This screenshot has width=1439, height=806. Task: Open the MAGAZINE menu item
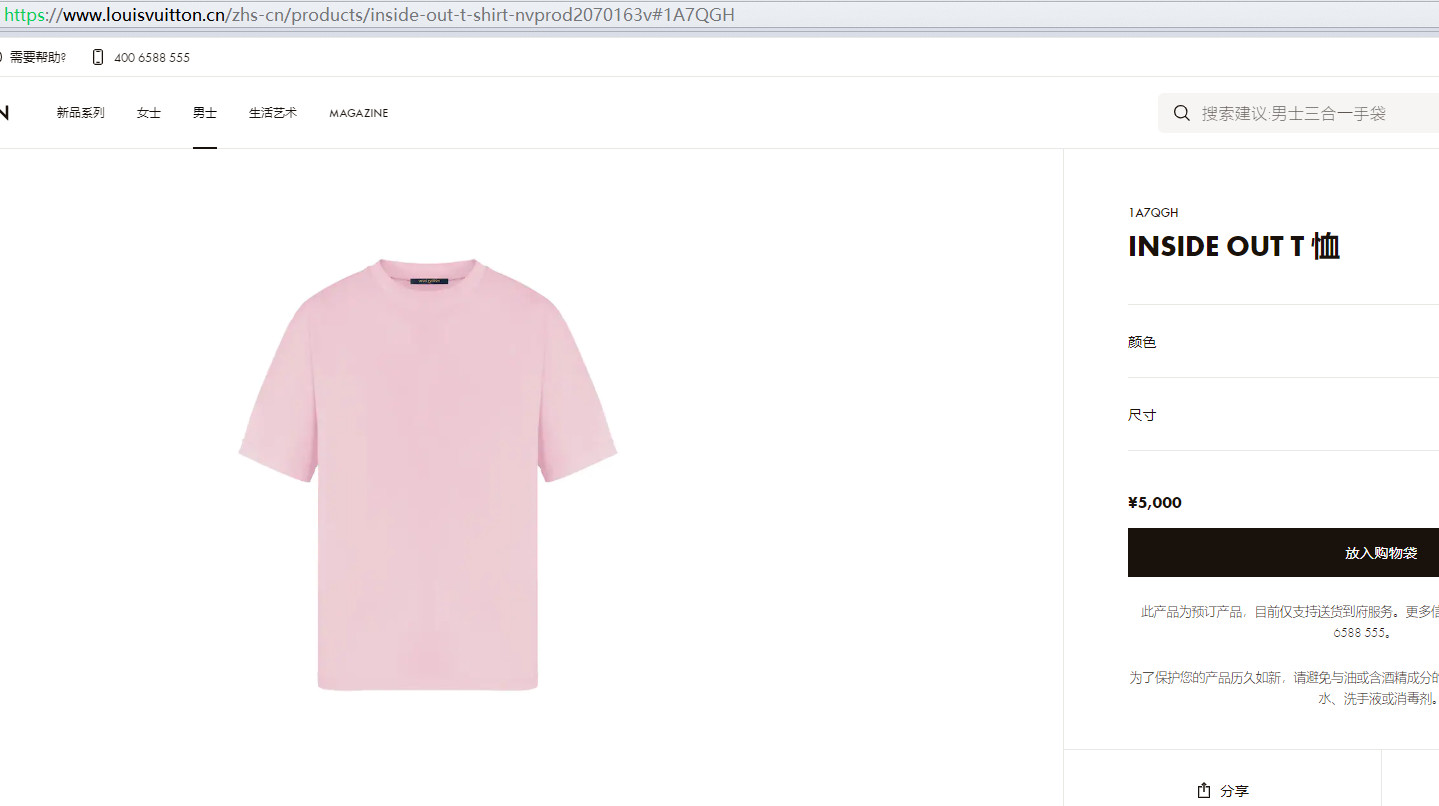[359, 113]
